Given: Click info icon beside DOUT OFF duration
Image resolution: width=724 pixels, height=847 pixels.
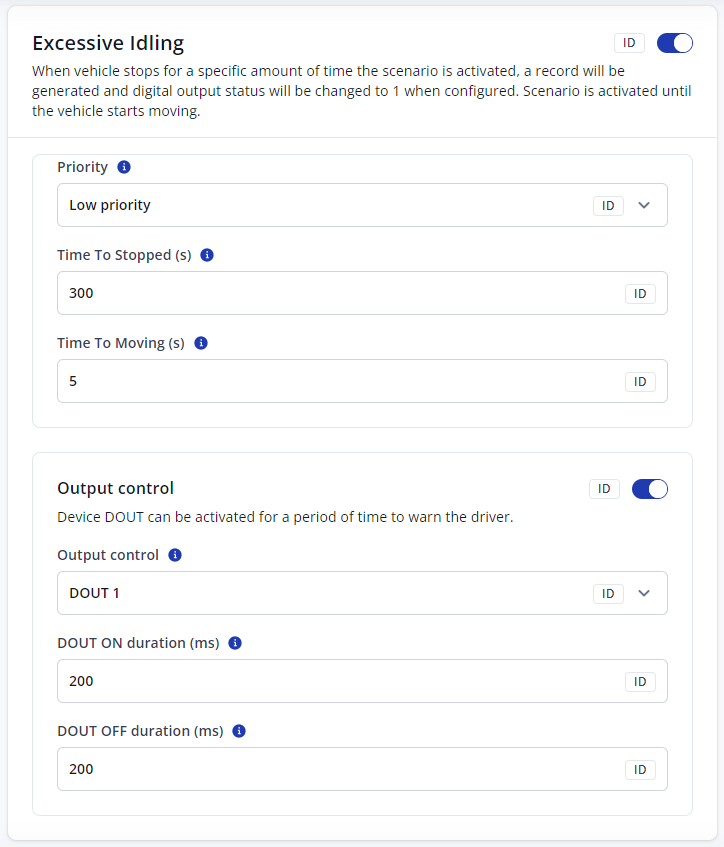Looking at the screenshot, I should coord(239,731).
